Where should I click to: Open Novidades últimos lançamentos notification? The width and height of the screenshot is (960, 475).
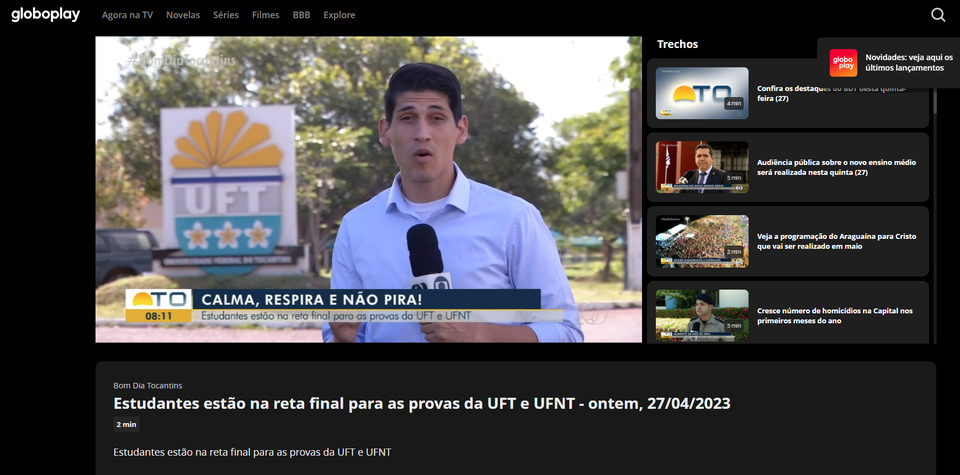[889, 63]
